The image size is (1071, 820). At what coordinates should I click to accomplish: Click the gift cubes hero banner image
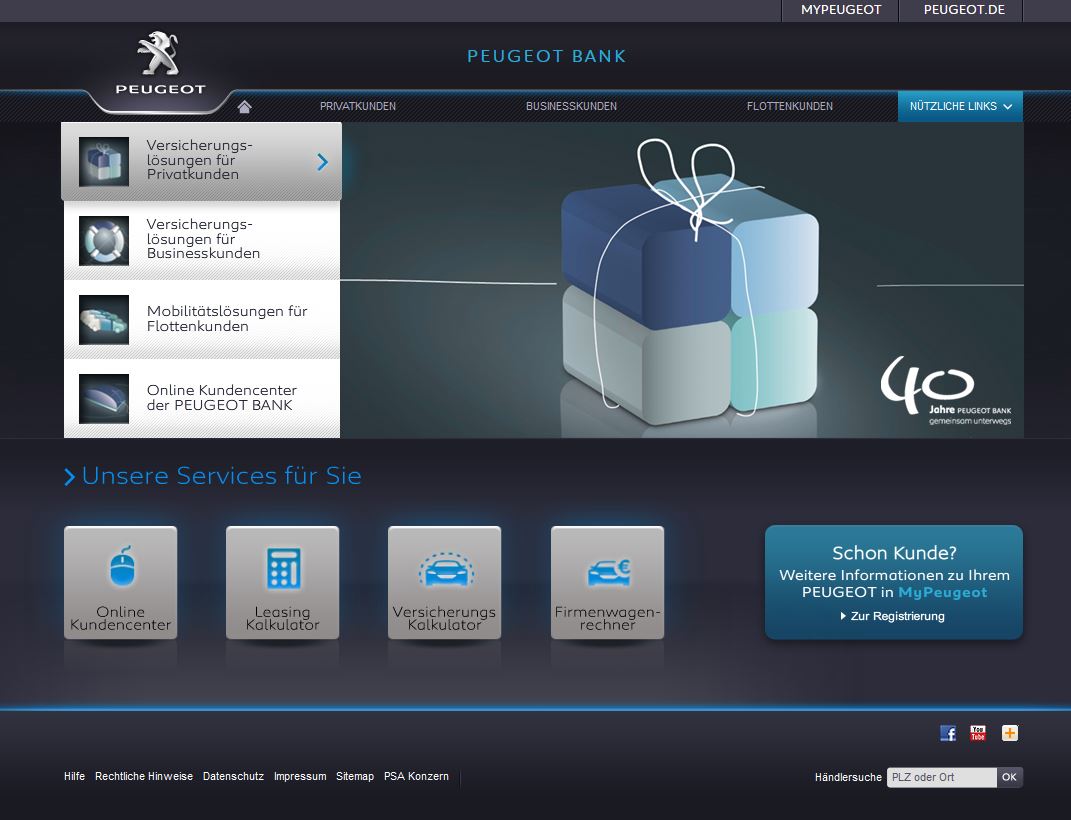point(682,280)
